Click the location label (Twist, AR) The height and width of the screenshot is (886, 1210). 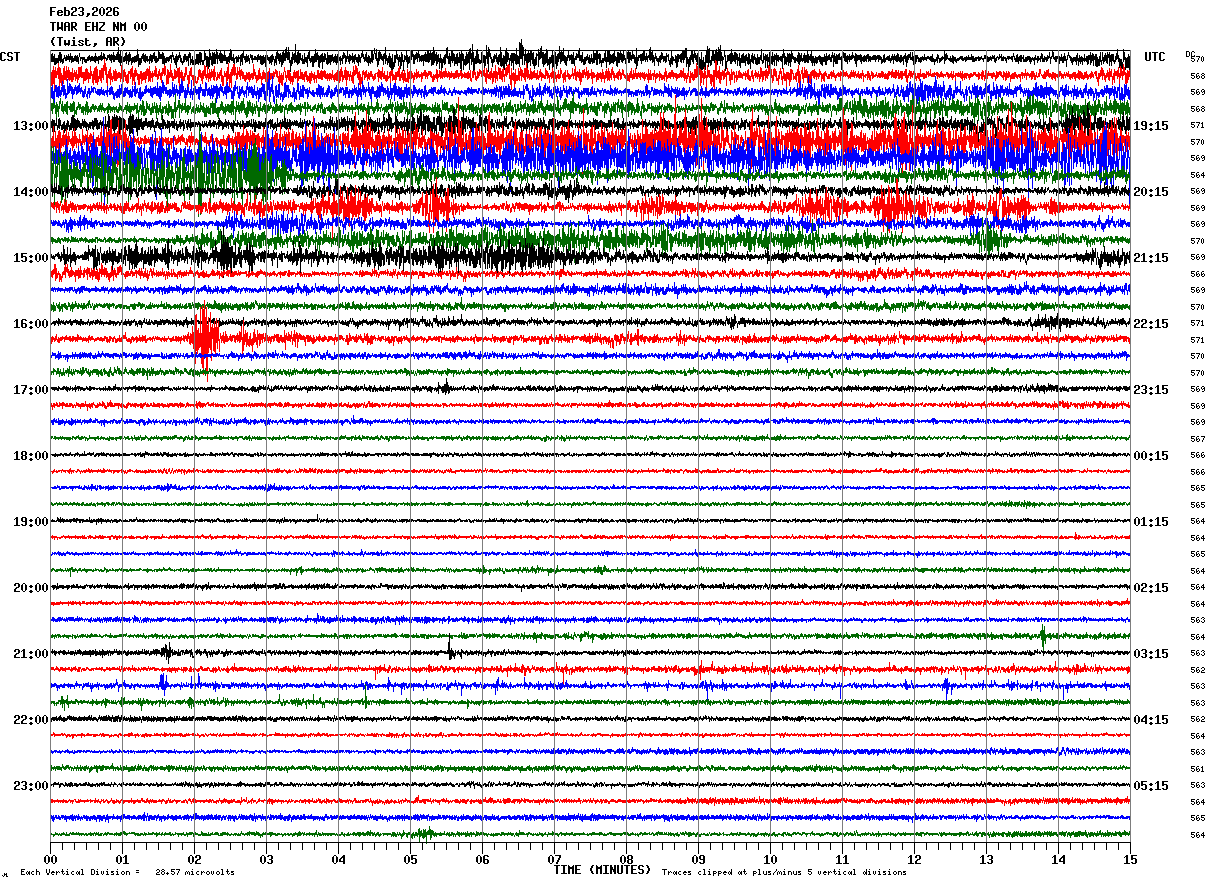(x=88, y=41)
